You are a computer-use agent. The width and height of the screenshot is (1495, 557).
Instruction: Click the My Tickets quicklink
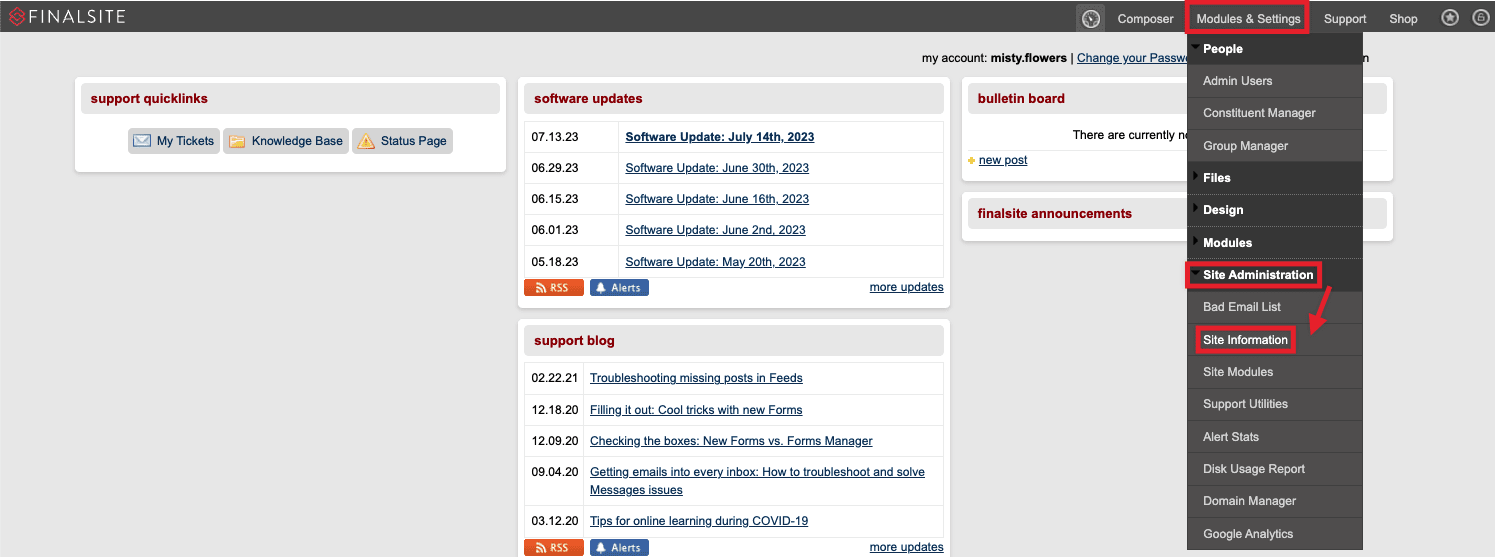(x=174, y=141)
